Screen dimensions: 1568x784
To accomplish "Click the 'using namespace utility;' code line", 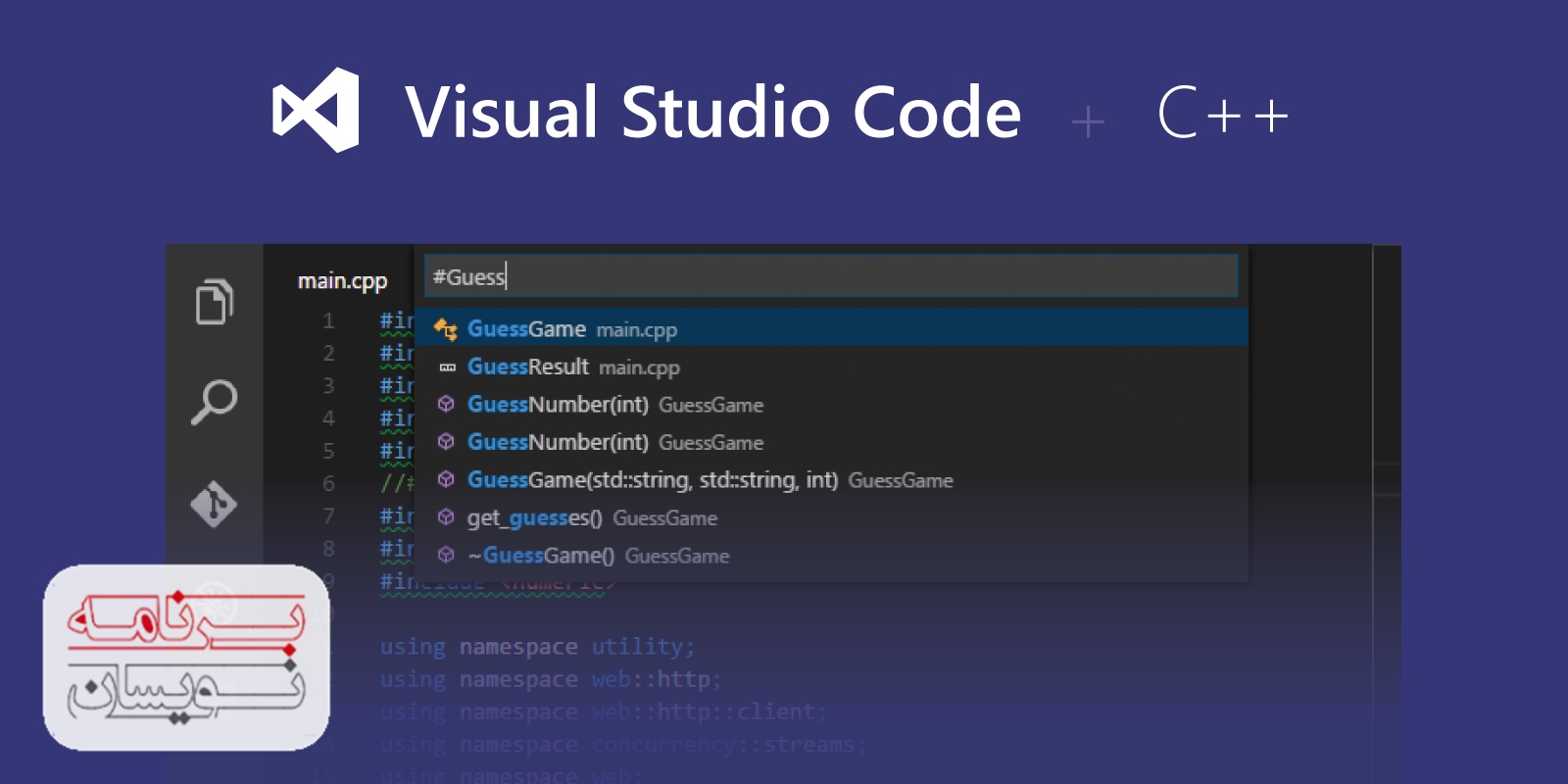I will coord(537,647).
